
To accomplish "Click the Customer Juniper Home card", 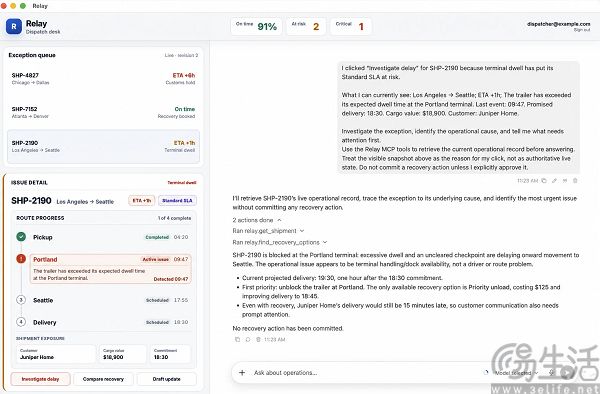I will point(56,354).
